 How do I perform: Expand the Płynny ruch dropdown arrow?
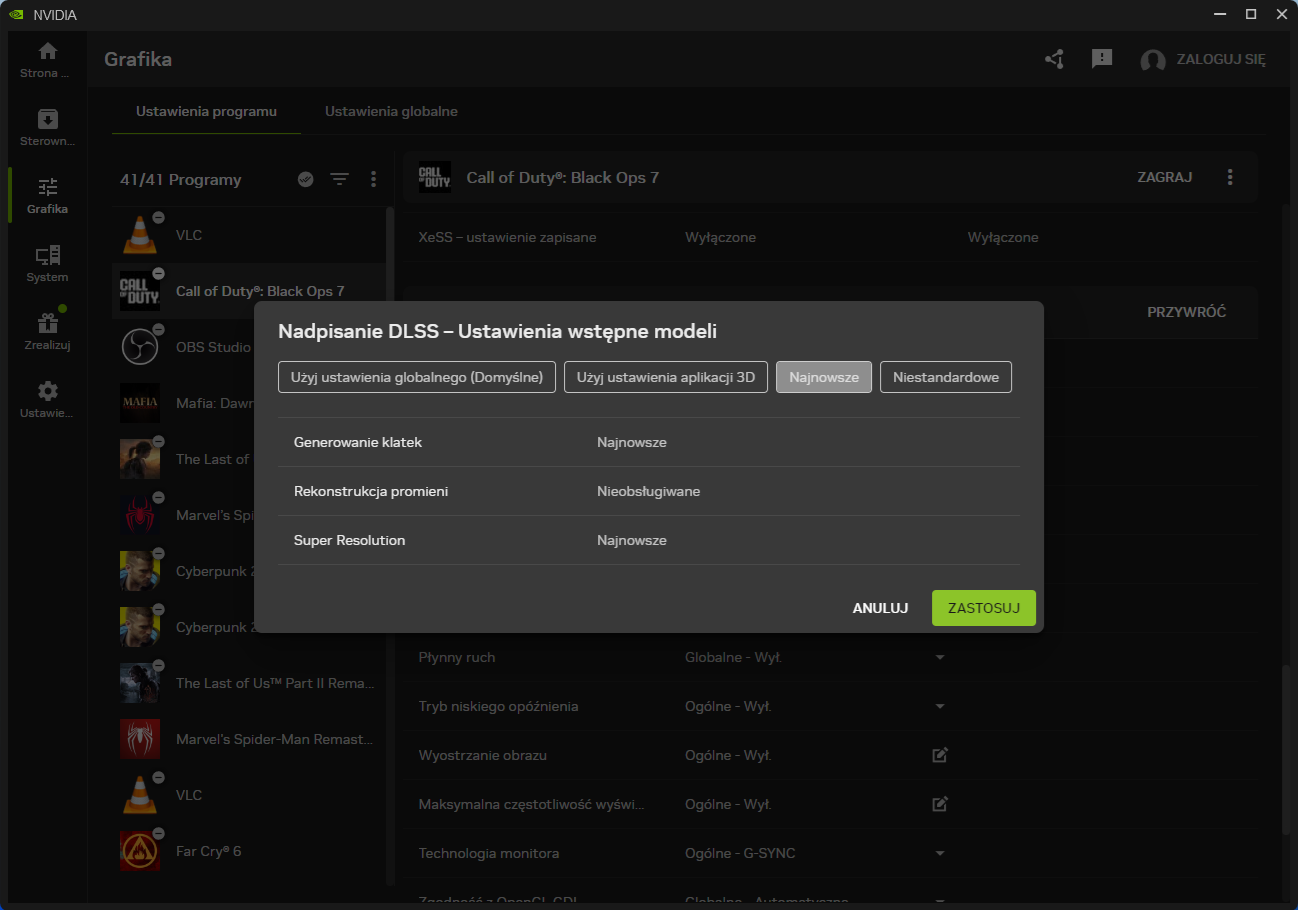(x=940, y=658)
